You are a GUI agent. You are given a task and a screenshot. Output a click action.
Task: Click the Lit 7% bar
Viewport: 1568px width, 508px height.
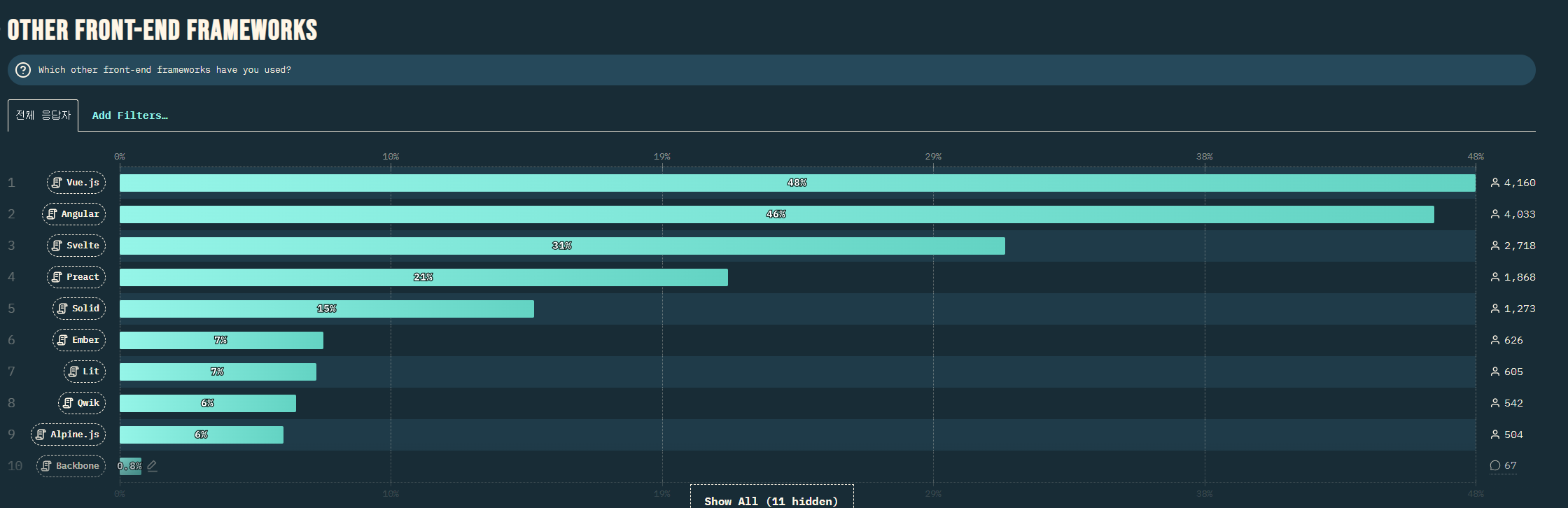coord(218,372)
